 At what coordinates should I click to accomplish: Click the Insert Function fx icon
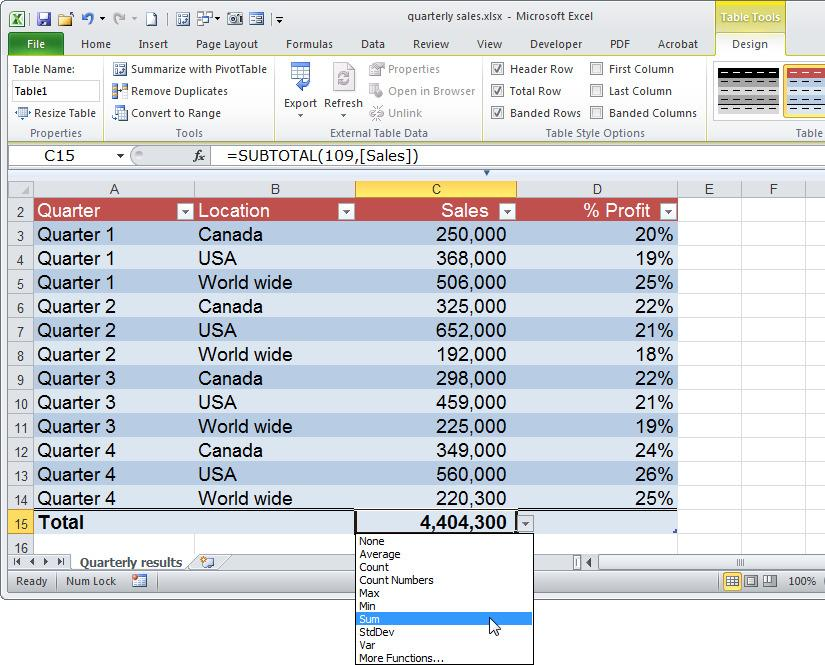199,156
